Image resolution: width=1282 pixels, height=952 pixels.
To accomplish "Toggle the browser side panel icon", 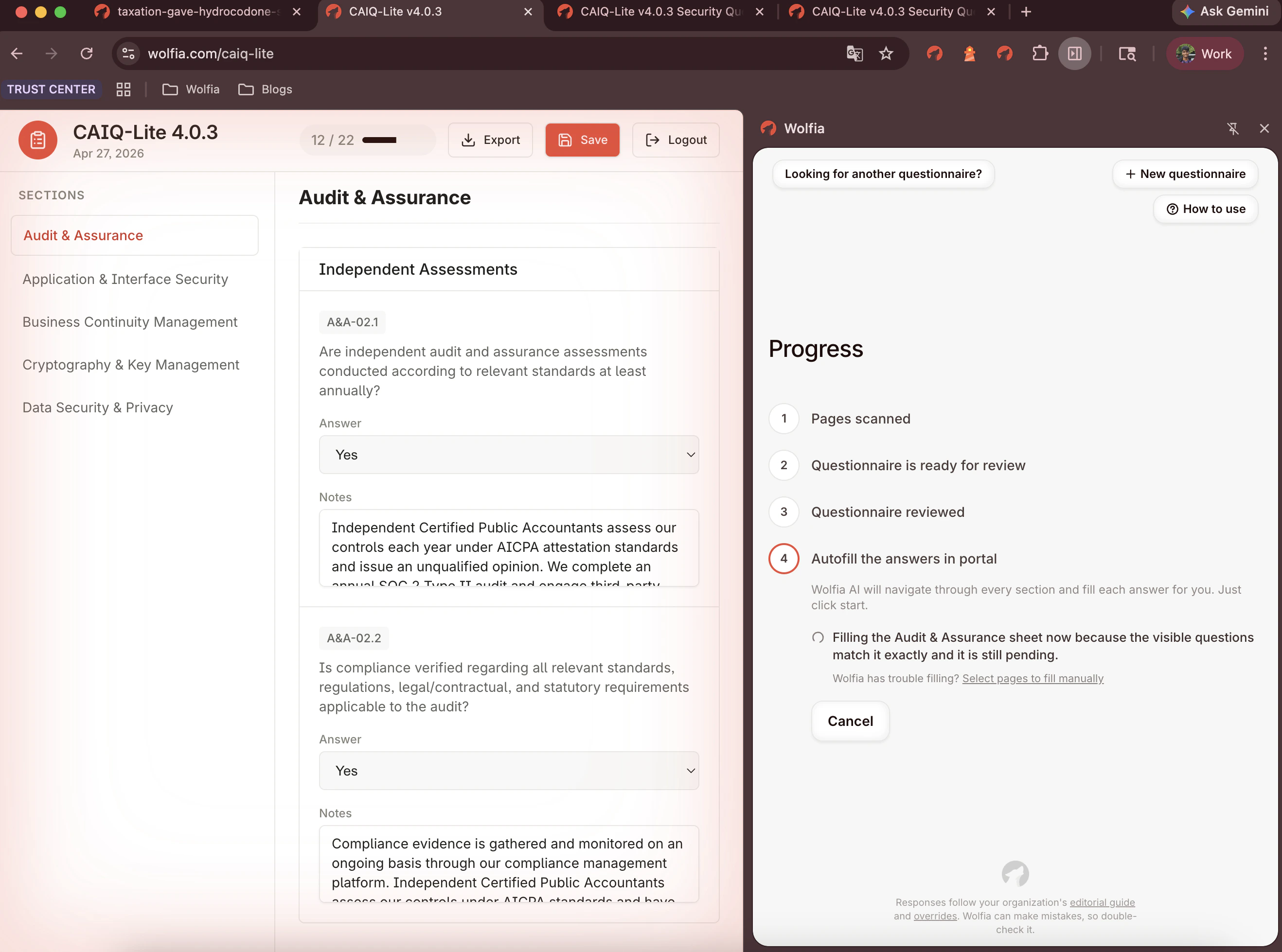I will pos(1074,53).
